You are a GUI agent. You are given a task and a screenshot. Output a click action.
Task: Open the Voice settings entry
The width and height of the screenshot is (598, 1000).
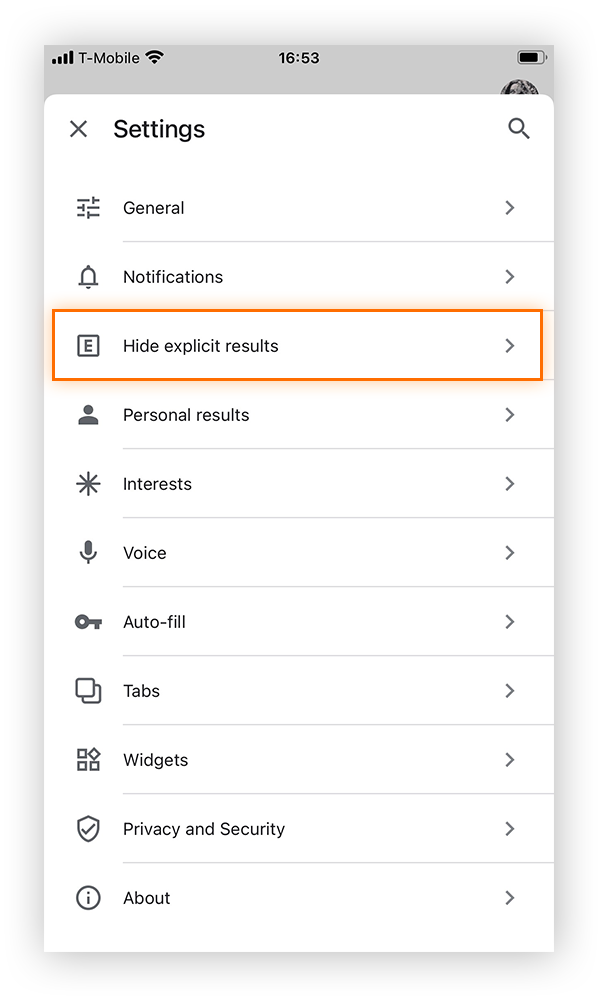pyautogui.click(x=299, y=552)
